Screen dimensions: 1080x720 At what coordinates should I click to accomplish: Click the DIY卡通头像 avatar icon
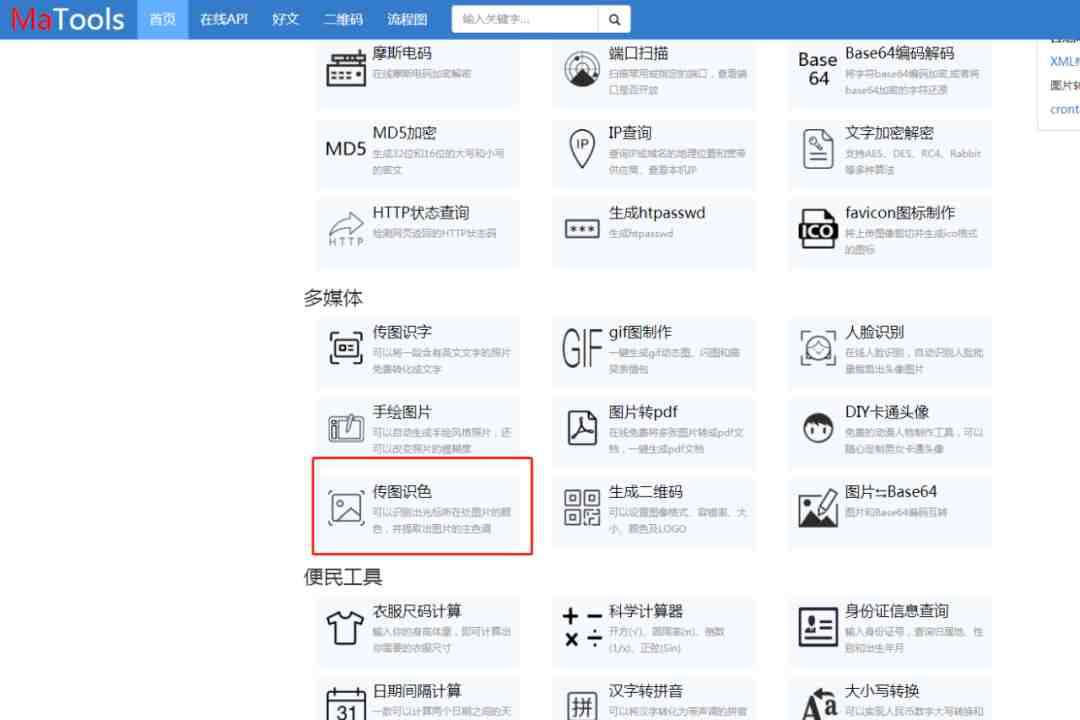[x=818, y=428]
